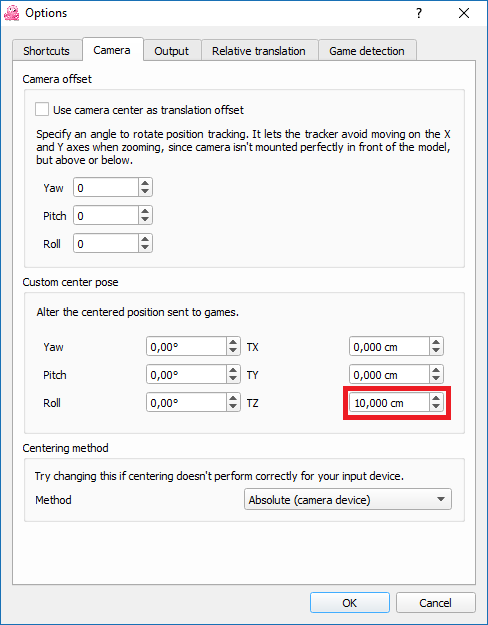
Task: Decrease custom center Roll degrees down arrow
Action: click(x=233, y=407)
